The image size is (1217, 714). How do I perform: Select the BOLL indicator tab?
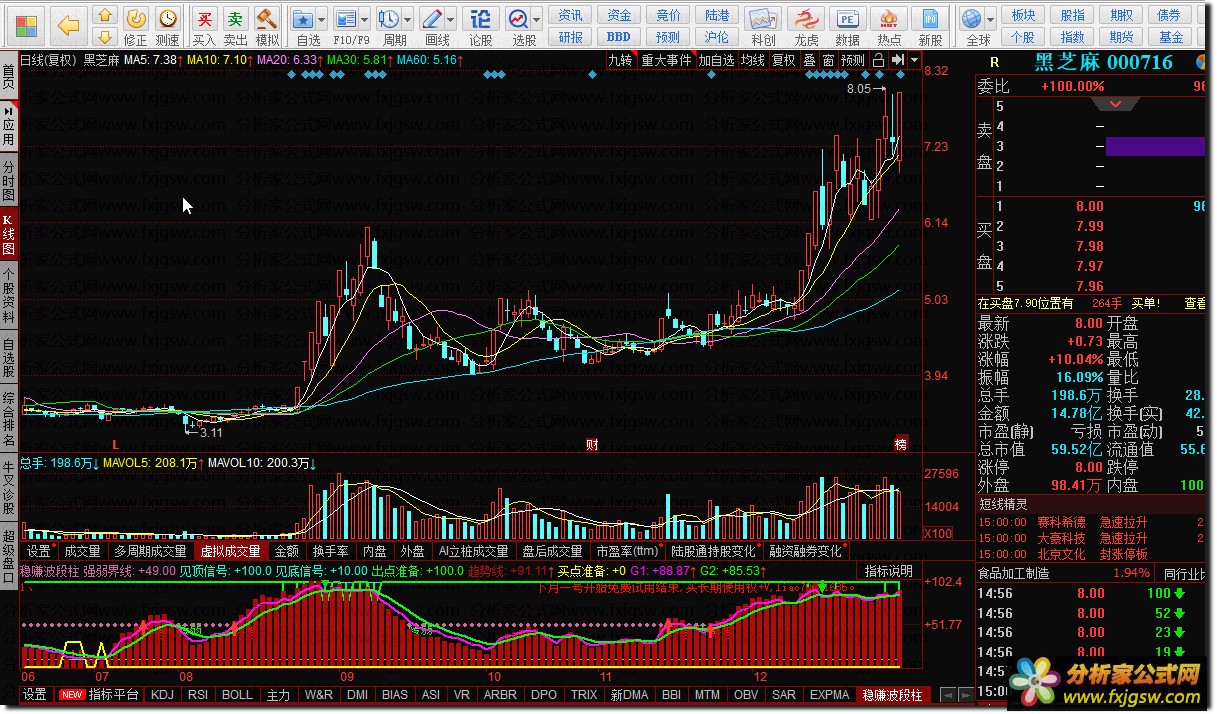237,695
